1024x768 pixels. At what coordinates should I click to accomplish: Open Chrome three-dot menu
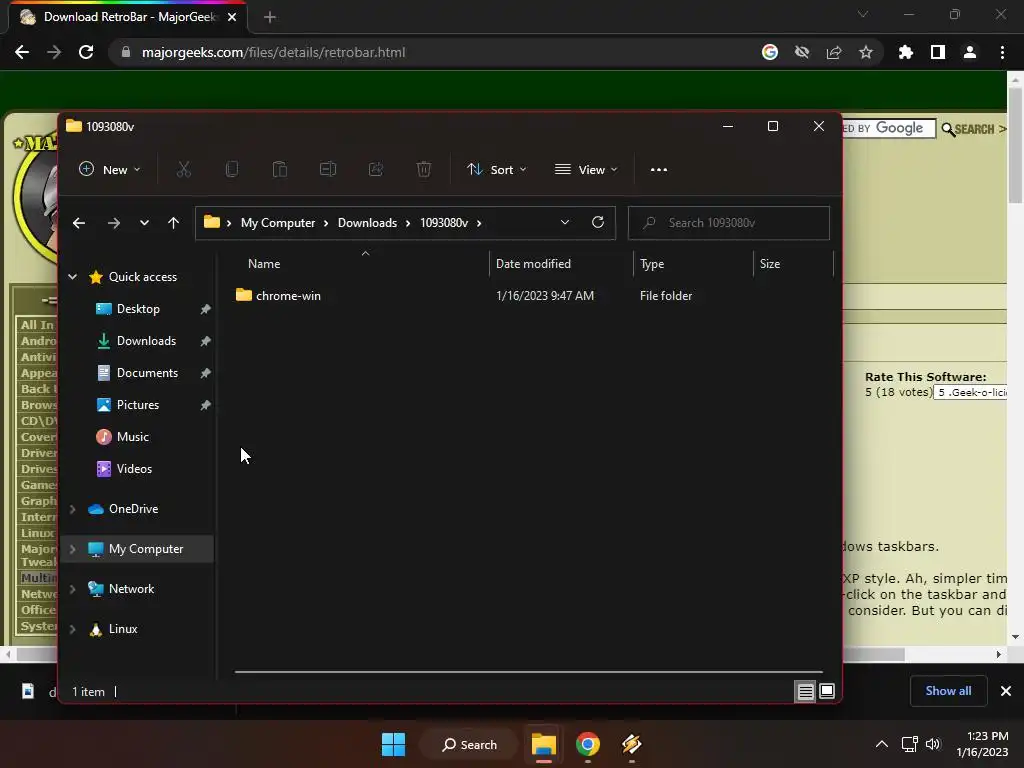(x=1002, y=52)
